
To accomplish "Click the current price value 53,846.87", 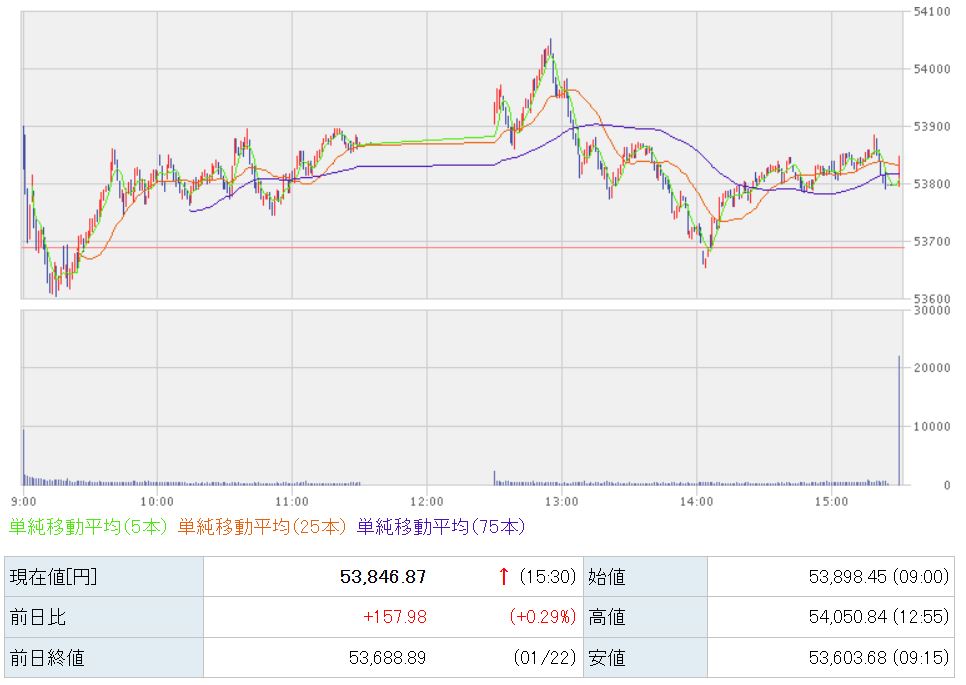I will [x=383, y=577].
